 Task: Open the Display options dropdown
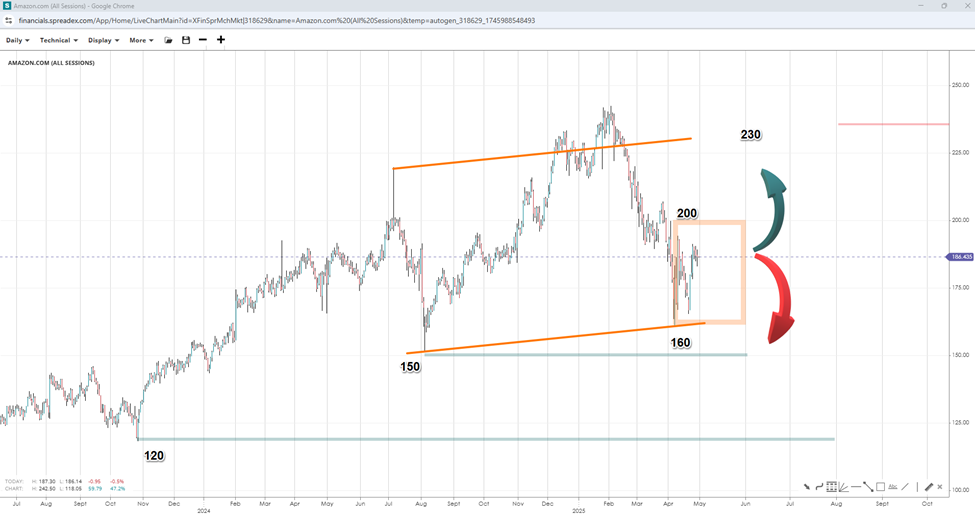click(103, 40)
